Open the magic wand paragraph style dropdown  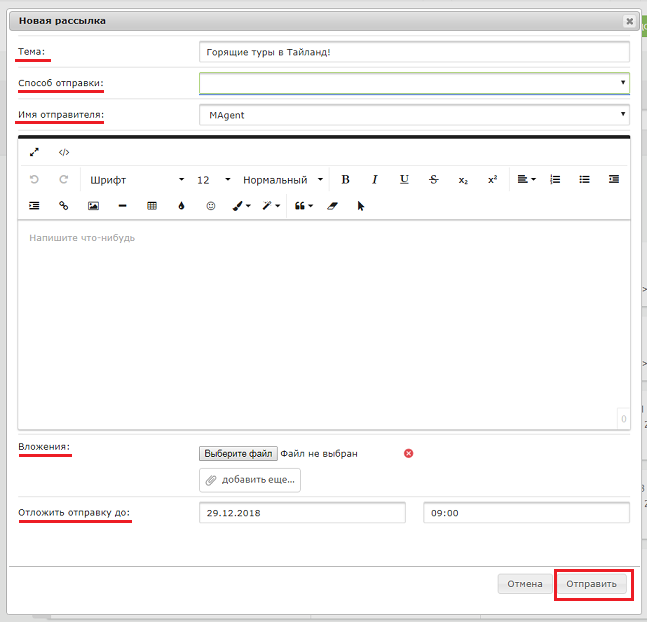coord(271,206)
